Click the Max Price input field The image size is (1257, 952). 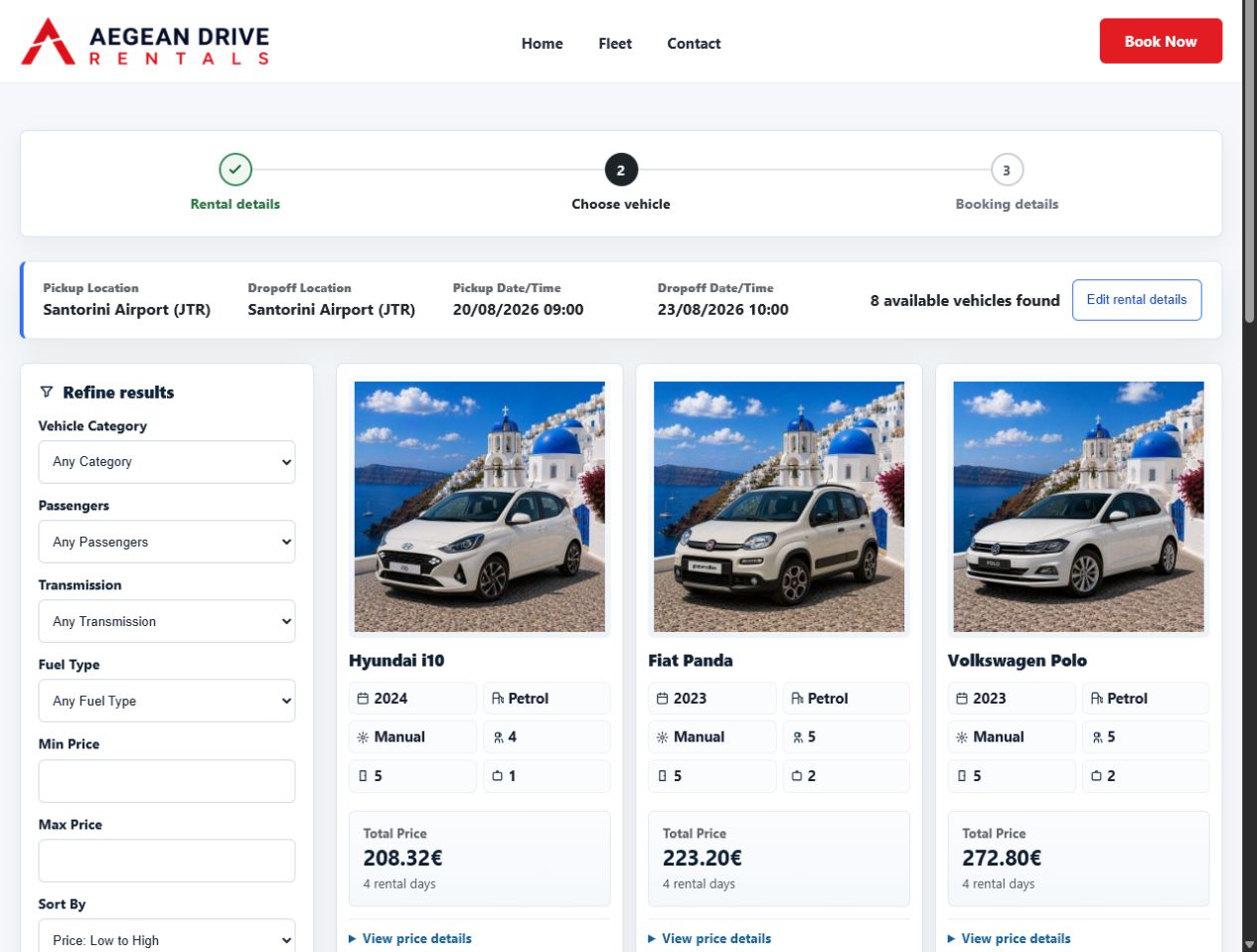coord(167,861)
